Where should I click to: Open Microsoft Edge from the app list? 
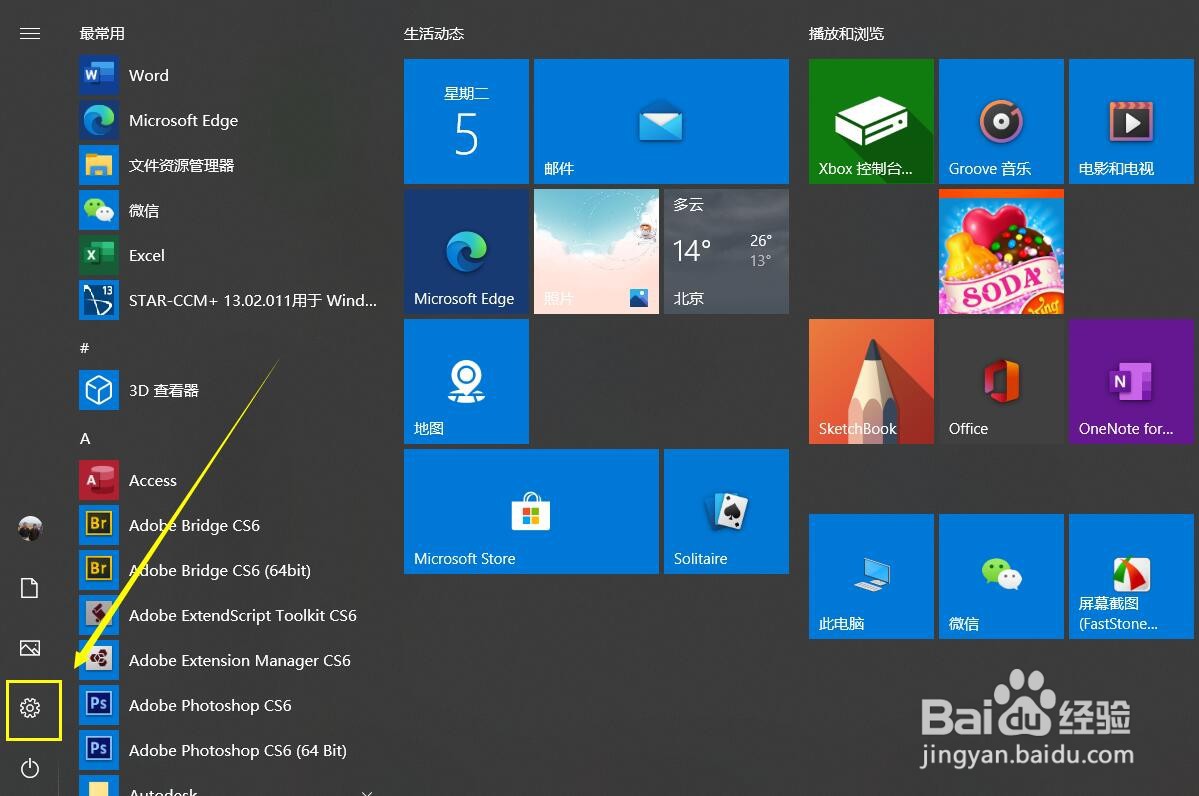pyautogui.click(x=183, y=120)
